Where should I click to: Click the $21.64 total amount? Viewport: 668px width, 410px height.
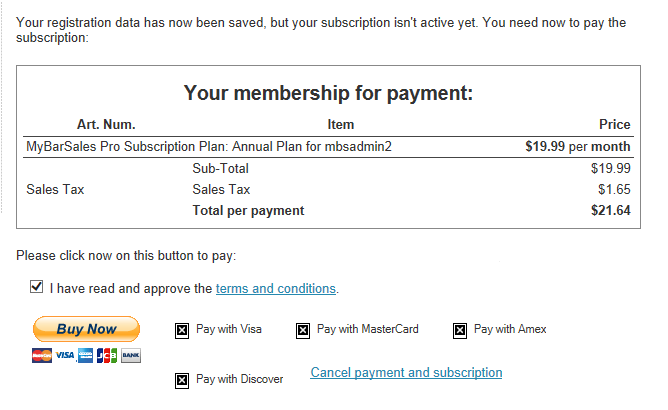click(x=610, y=211)
